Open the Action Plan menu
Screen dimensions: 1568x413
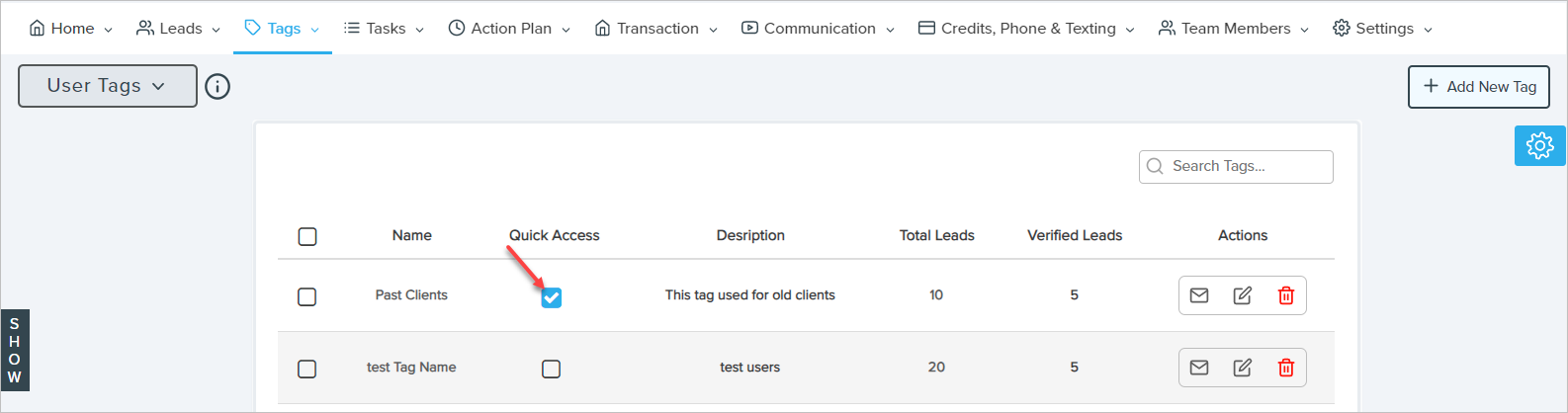point(509,29)
